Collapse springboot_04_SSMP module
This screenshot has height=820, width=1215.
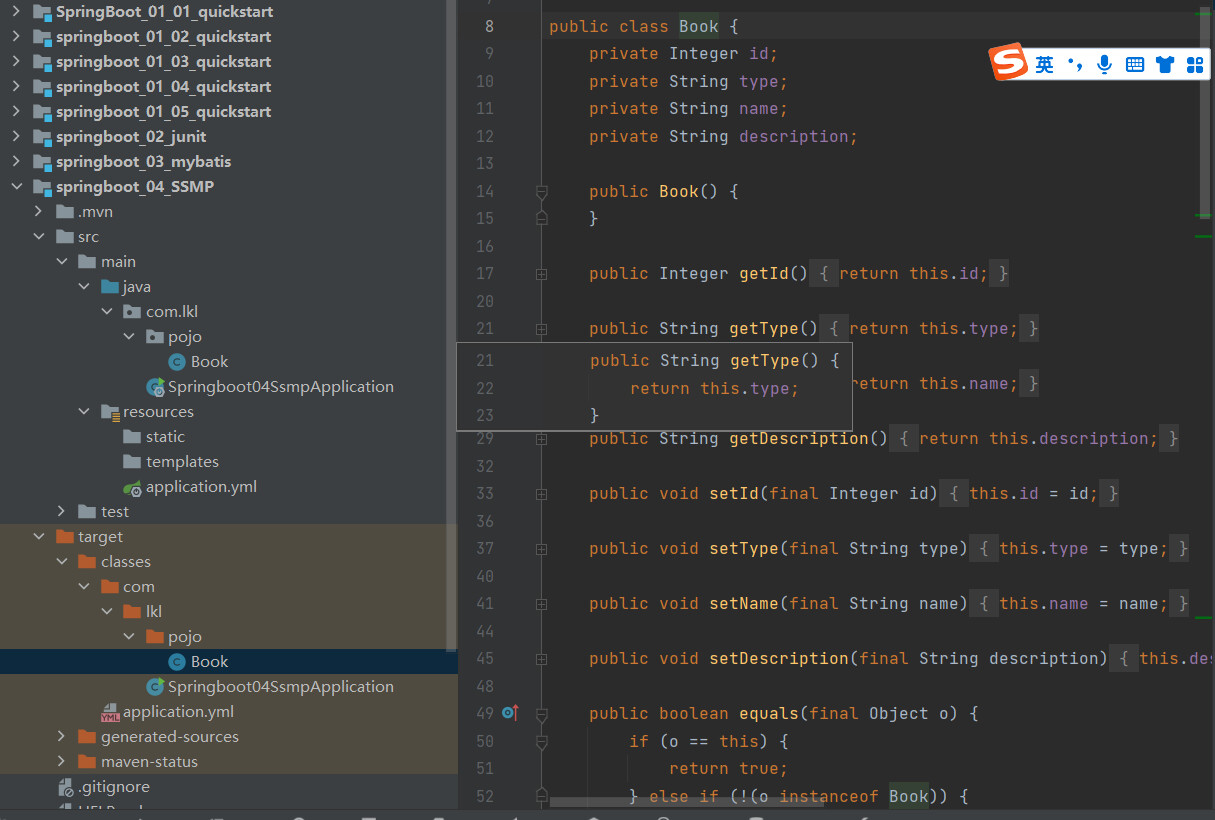16,187
